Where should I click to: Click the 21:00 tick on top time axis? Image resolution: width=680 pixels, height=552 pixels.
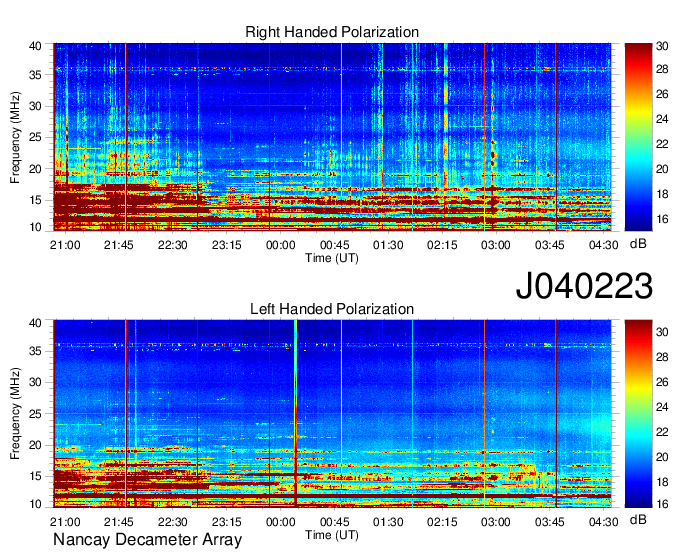(65, 245)
